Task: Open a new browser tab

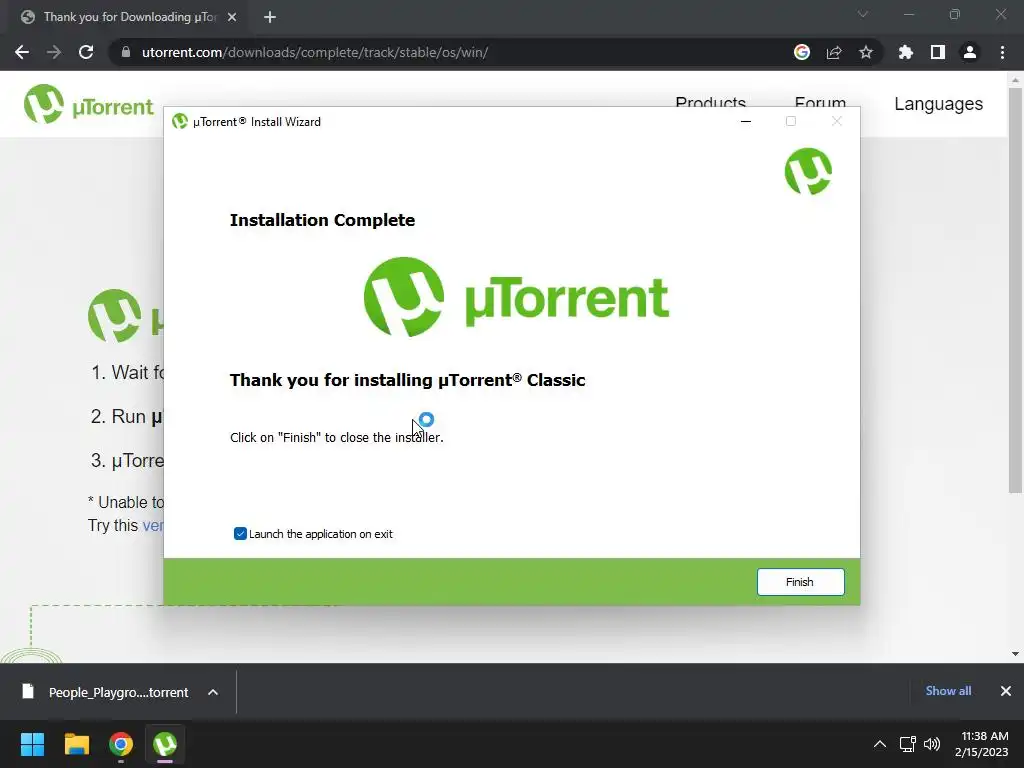Action: point(270,18)
